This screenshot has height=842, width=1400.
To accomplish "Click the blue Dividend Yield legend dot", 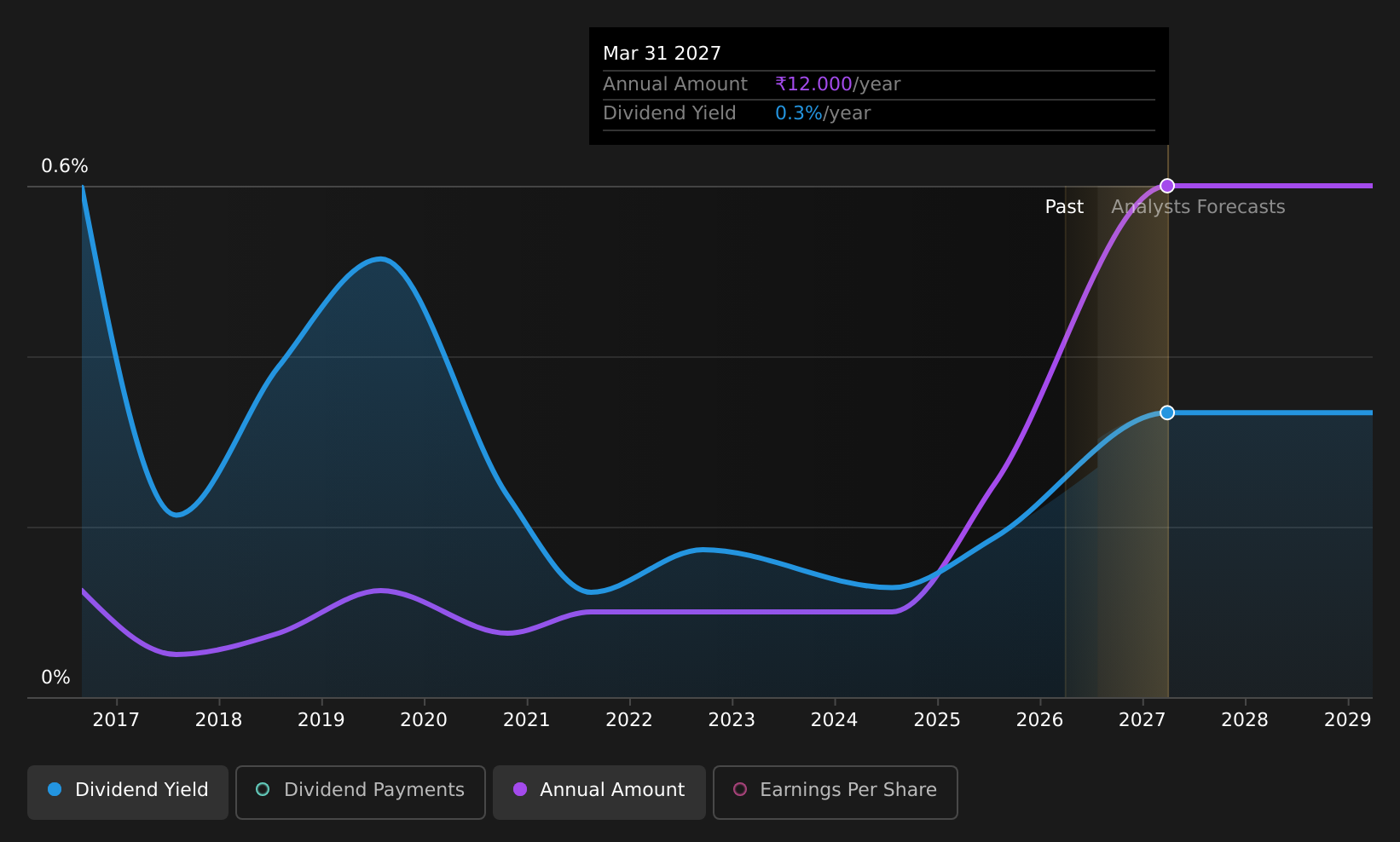I will [x=55, y=789].
